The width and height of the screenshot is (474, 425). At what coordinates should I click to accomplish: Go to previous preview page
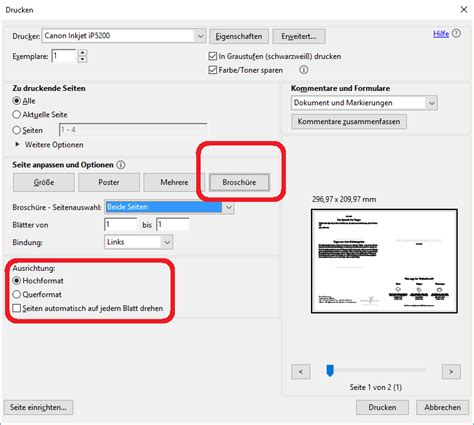301,371
